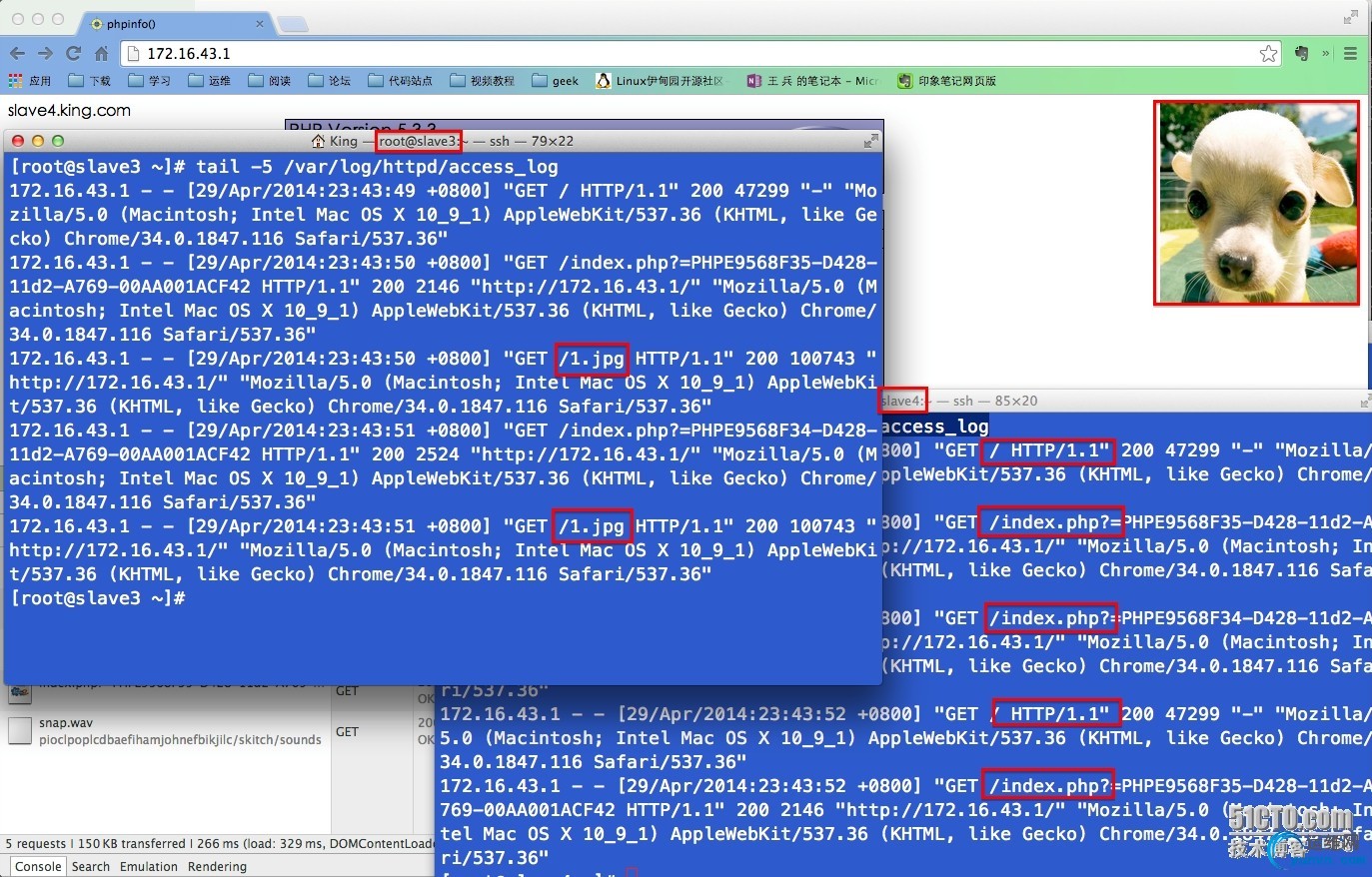Open the 代码站点 bookmark folder
Image resolution: width=1372 pixels, height=877 pixels.
coord(401,81)
